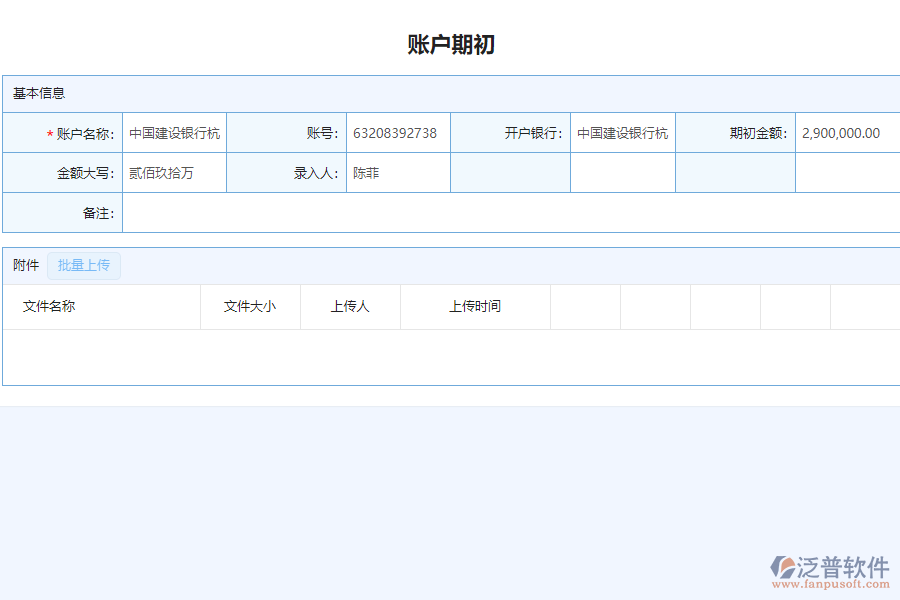Select the 金额大写 field

tap(175, 173)
